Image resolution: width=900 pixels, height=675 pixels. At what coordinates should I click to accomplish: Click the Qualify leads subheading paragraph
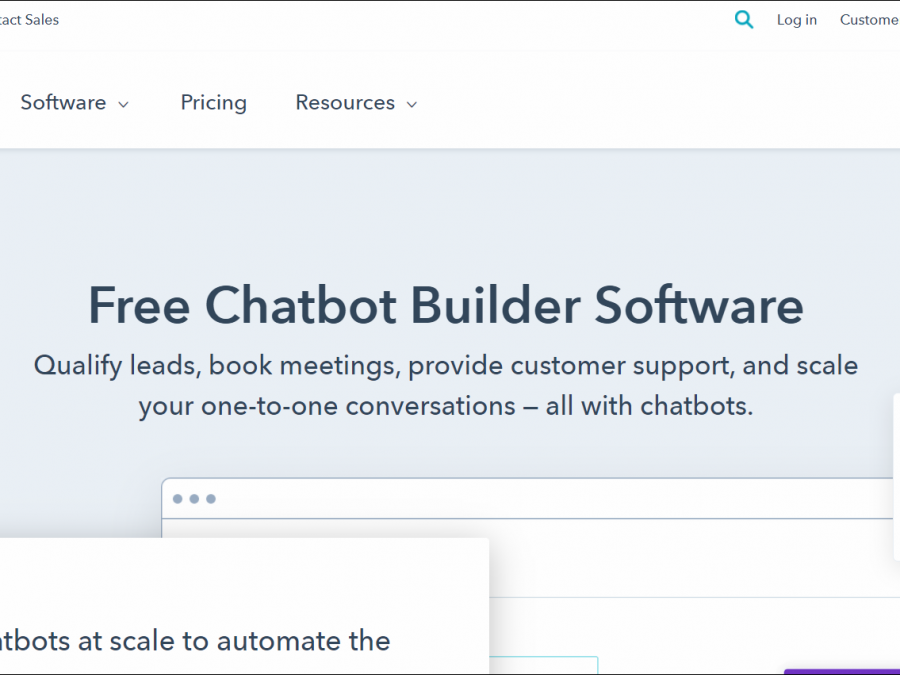point(446,386)
